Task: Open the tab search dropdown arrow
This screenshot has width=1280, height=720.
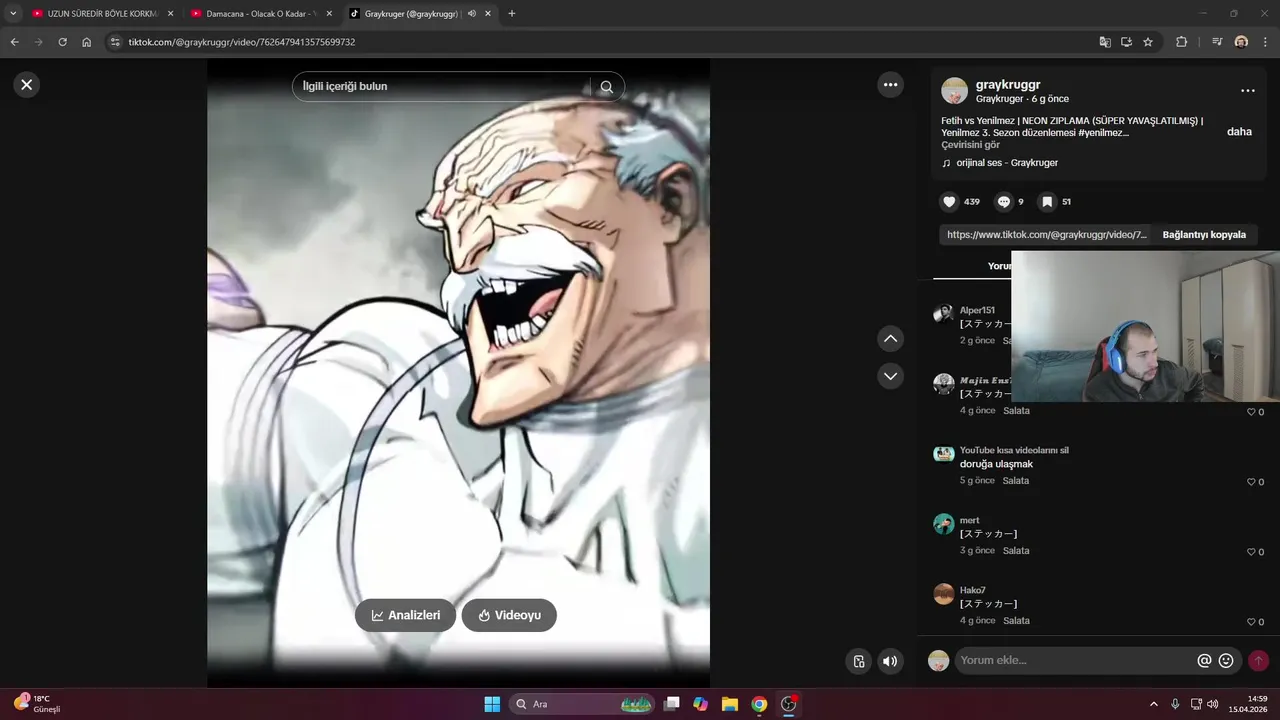Action: (x=13, y=14)
